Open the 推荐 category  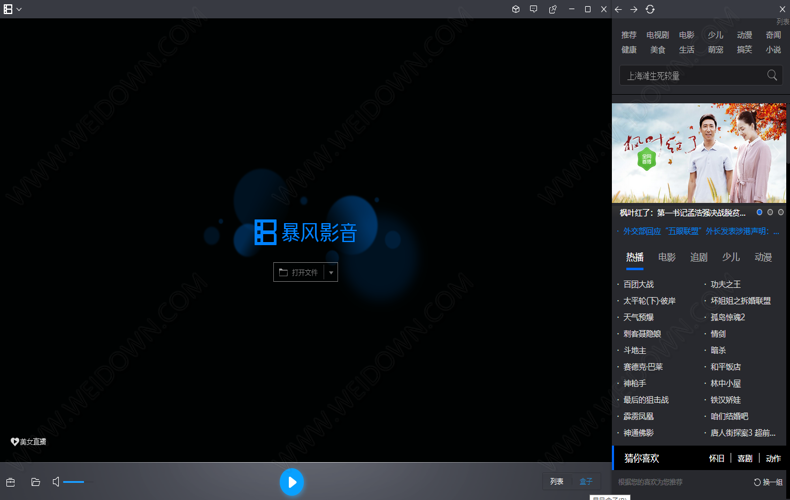[x=629, y=35]
